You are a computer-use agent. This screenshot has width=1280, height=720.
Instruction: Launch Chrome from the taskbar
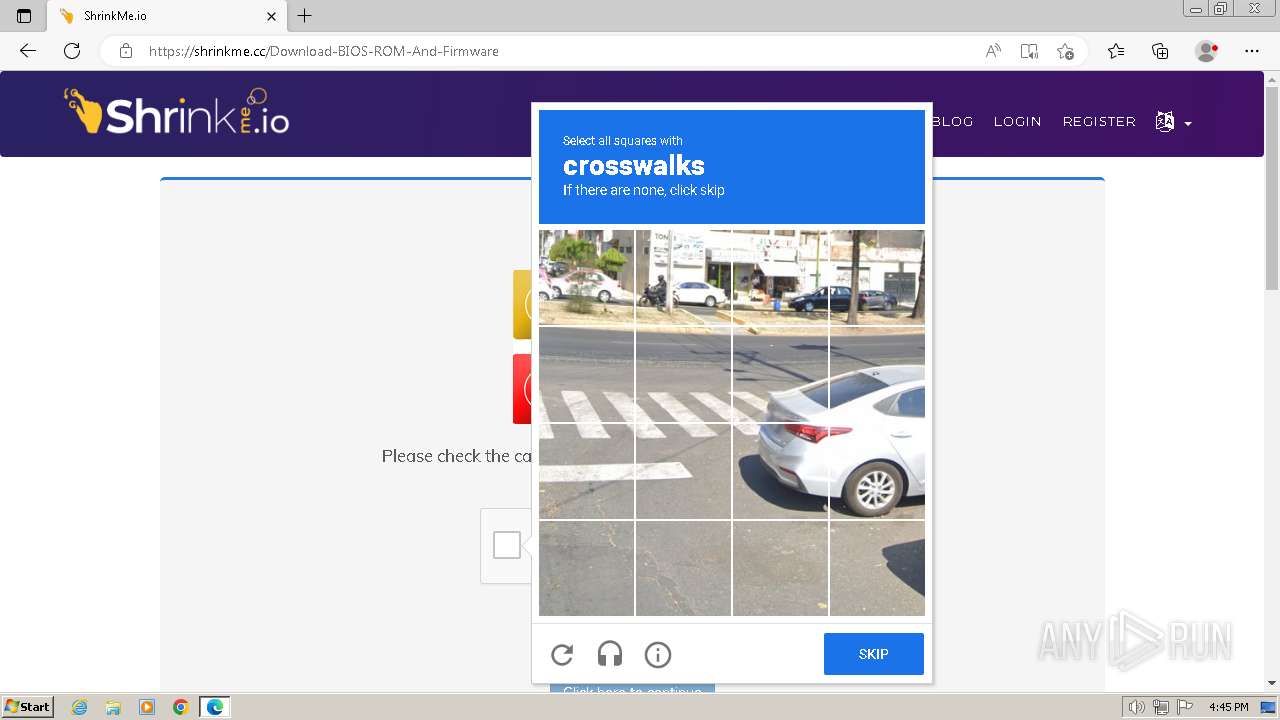click(x=181, y=707)
